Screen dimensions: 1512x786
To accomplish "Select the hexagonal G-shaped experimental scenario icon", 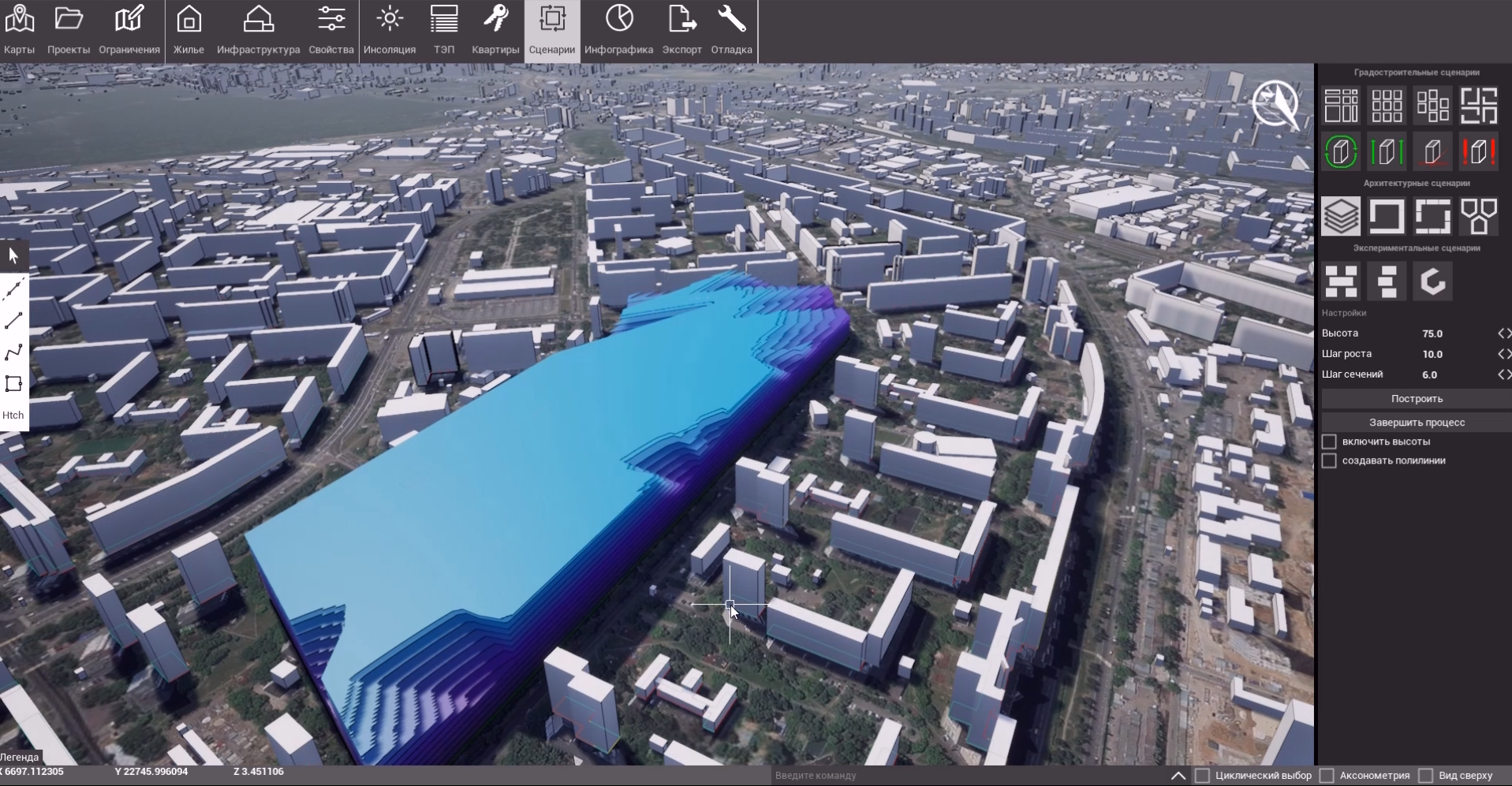I will [x=1432, y=281].
